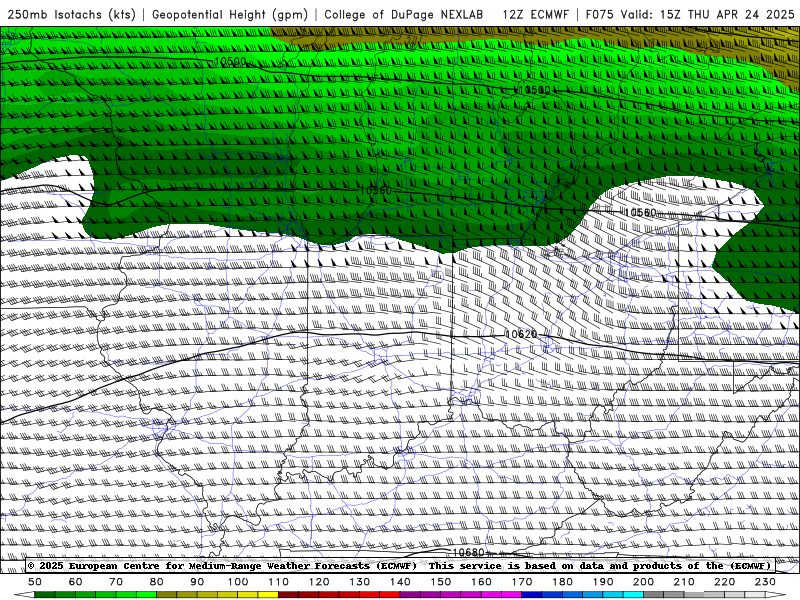Screen dimensions: 800x600
Task: Click the dark blue swatch in the legend
Action: coord(532,594)
